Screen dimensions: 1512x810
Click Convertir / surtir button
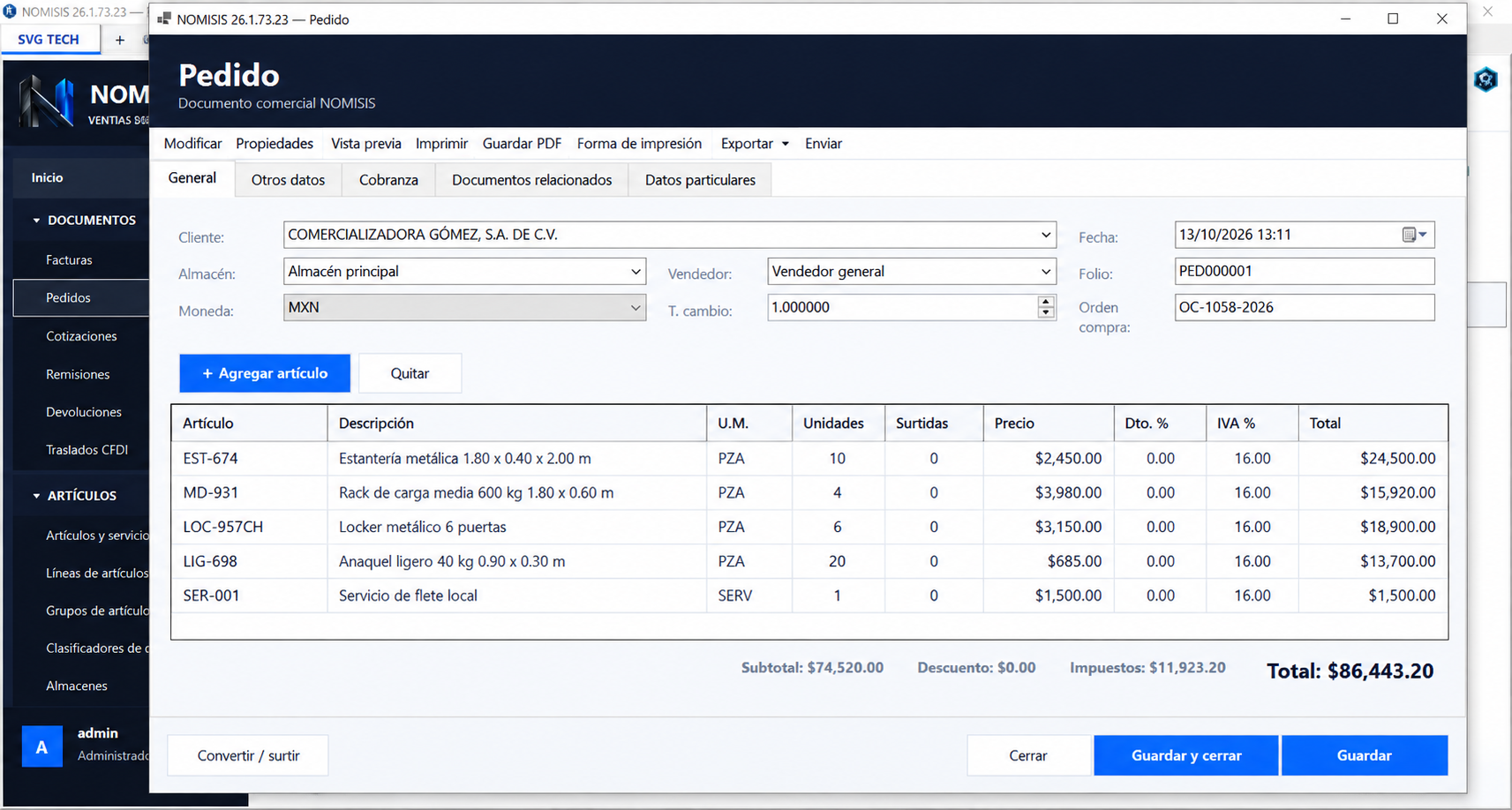click(x=248, y=755)
